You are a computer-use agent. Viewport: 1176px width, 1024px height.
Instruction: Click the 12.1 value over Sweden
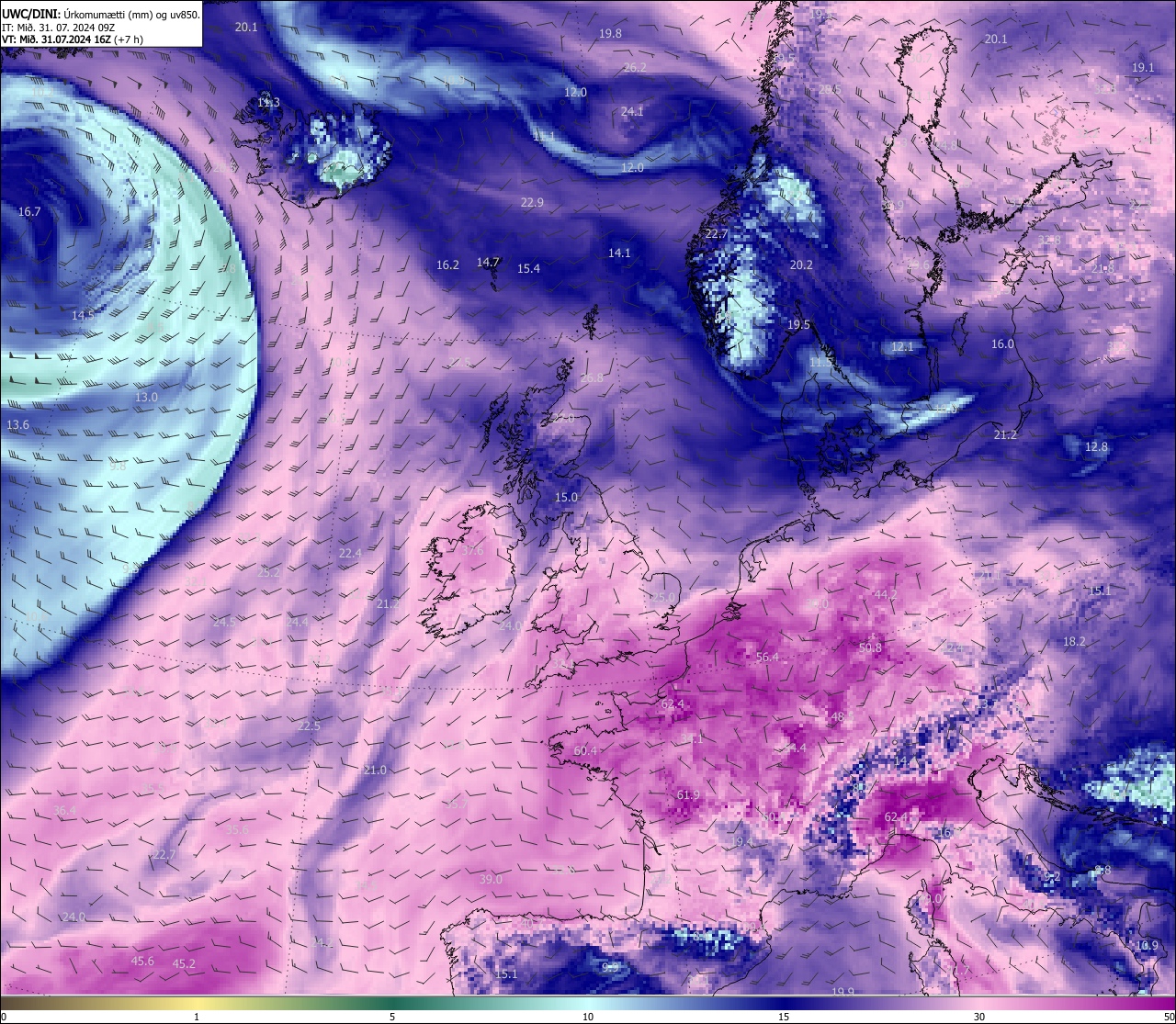click(x=902, y=347)
